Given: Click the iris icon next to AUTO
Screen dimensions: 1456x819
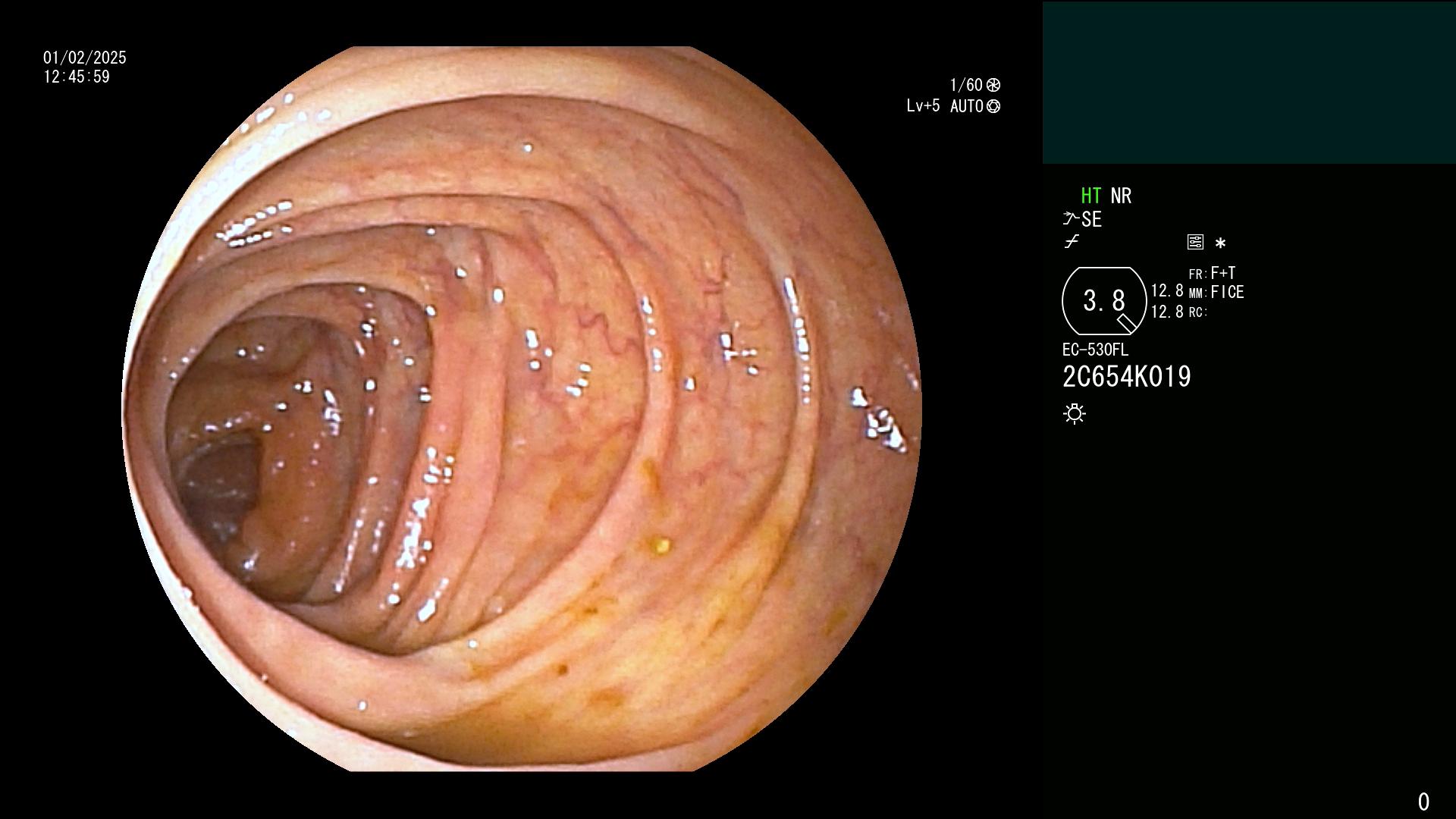Looking at the screenshot, I should [993, 106].
